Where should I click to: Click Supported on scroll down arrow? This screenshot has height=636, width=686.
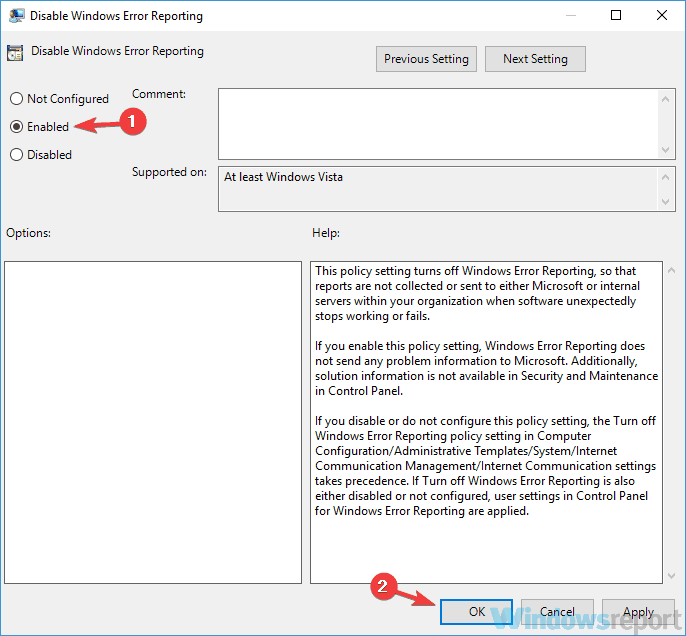[x=665, y=202]
